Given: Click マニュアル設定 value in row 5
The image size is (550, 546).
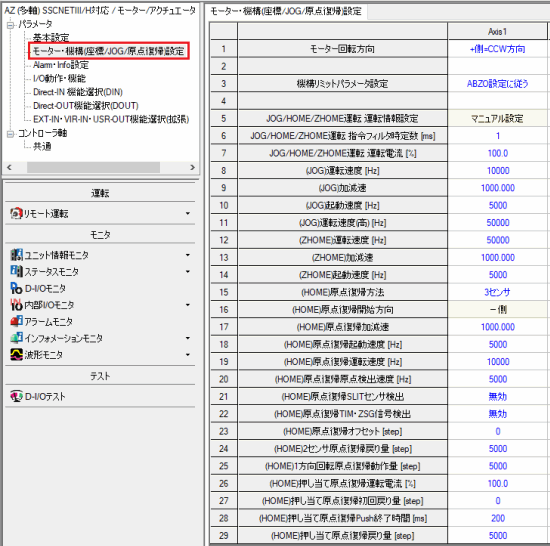Looking at the screenshot, I should pos(497,119).
